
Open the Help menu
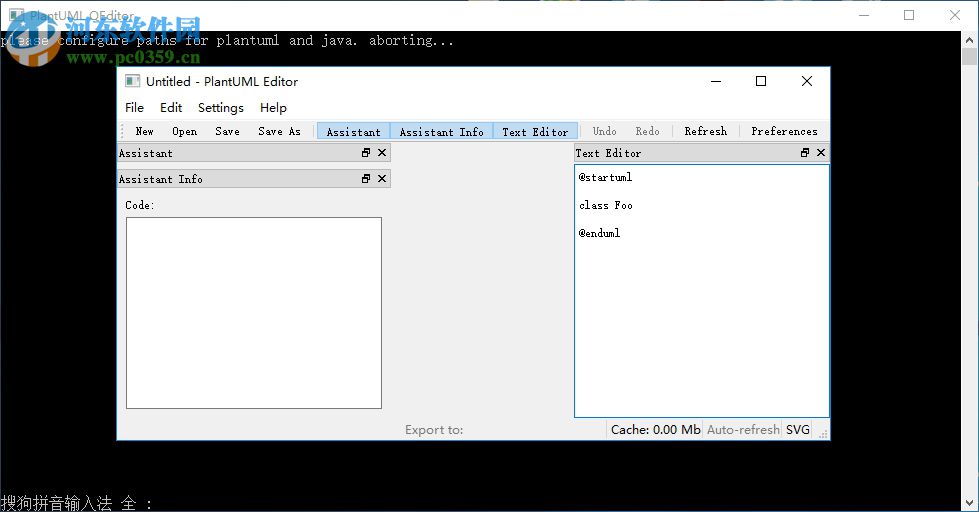[273, 107]
